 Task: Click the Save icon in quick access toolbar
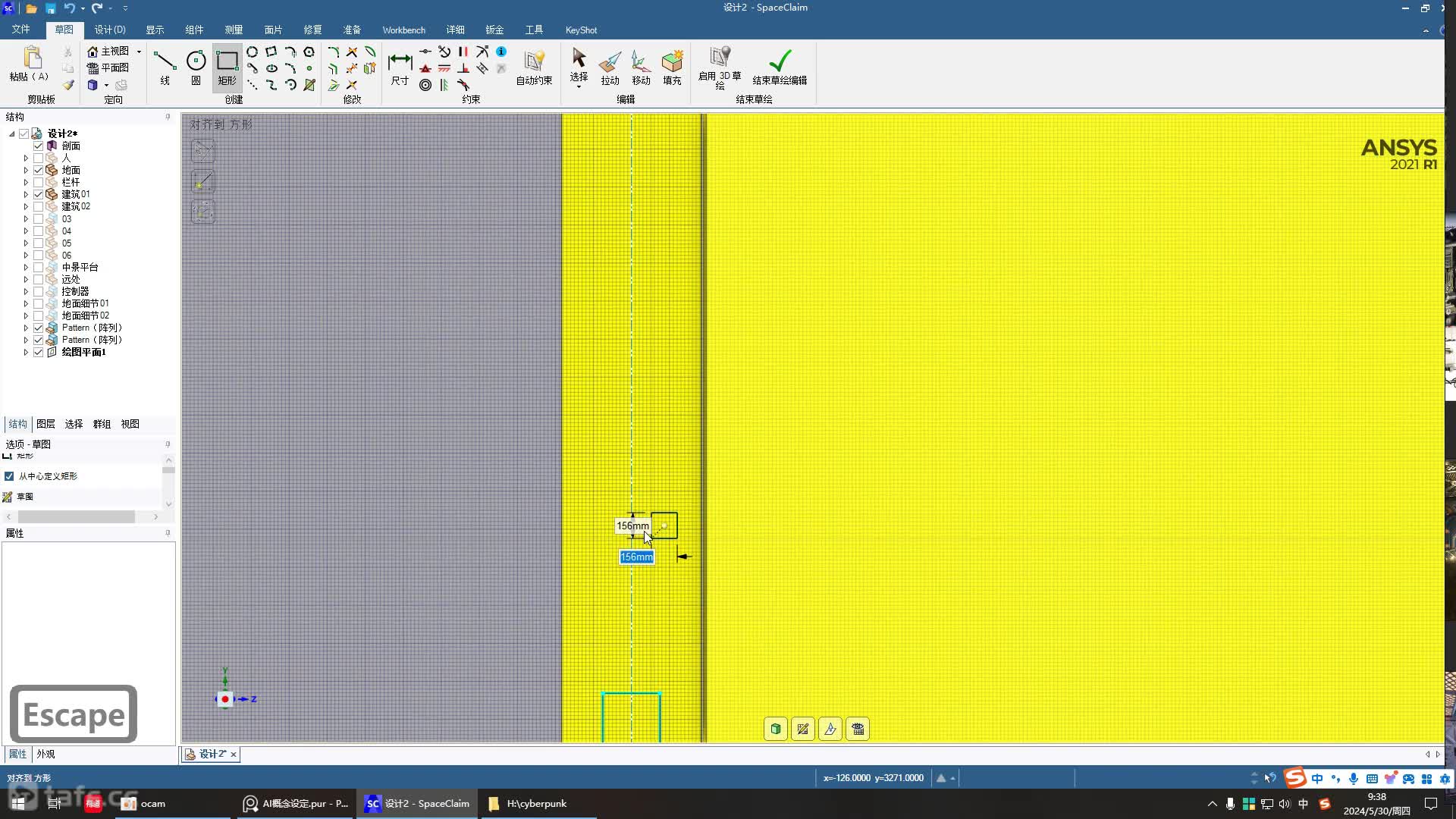point(50,8)
